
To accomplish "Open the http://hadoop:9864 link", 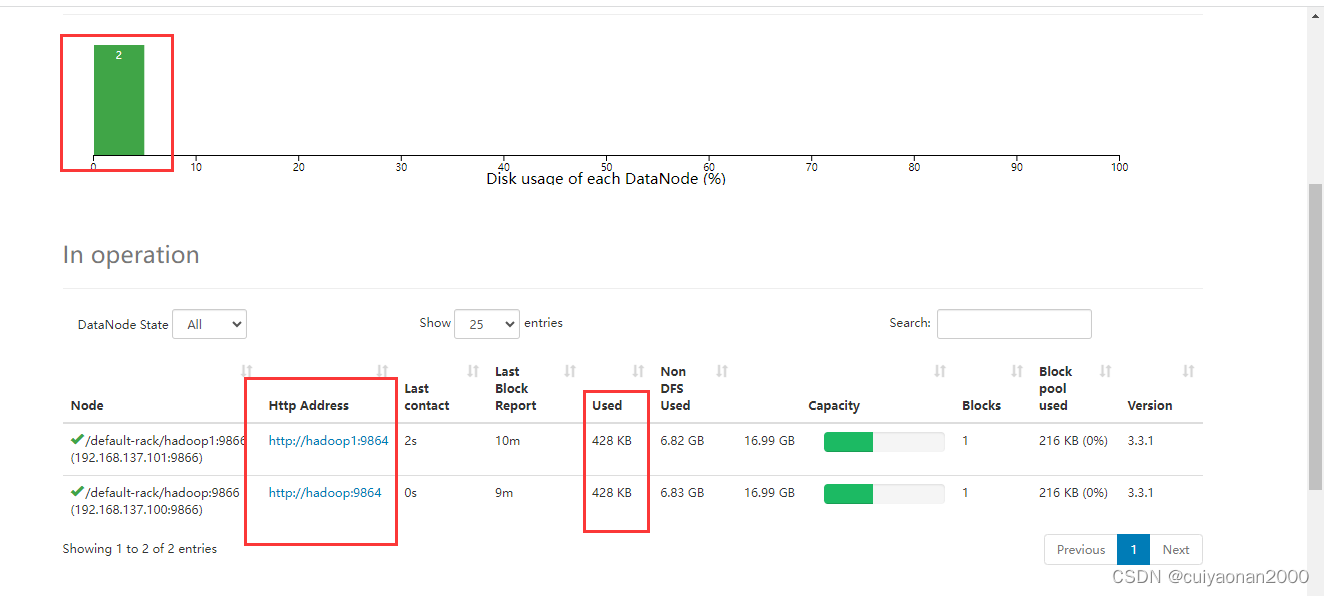I will pos(325,493).
